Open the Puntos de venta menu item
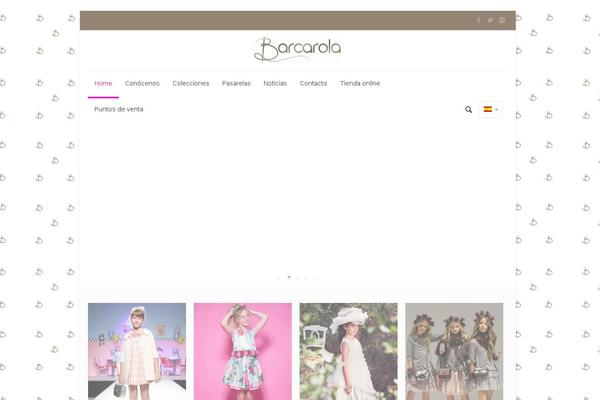 pyautogui.click(x=119, y=109)
